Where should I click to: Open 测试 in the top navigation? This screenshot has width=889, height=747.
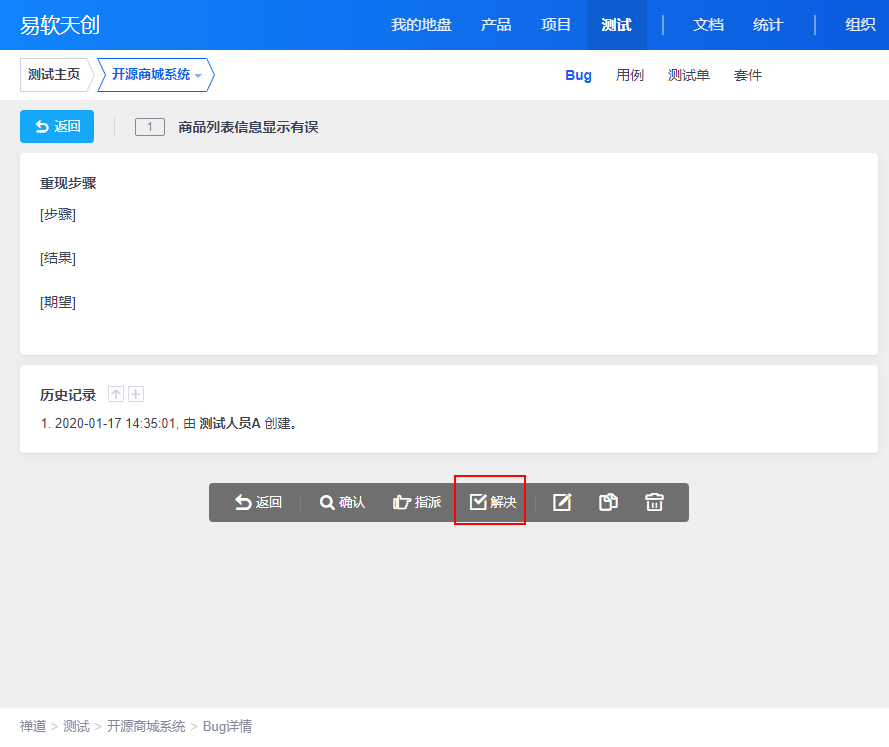click(x=616, y=25)
